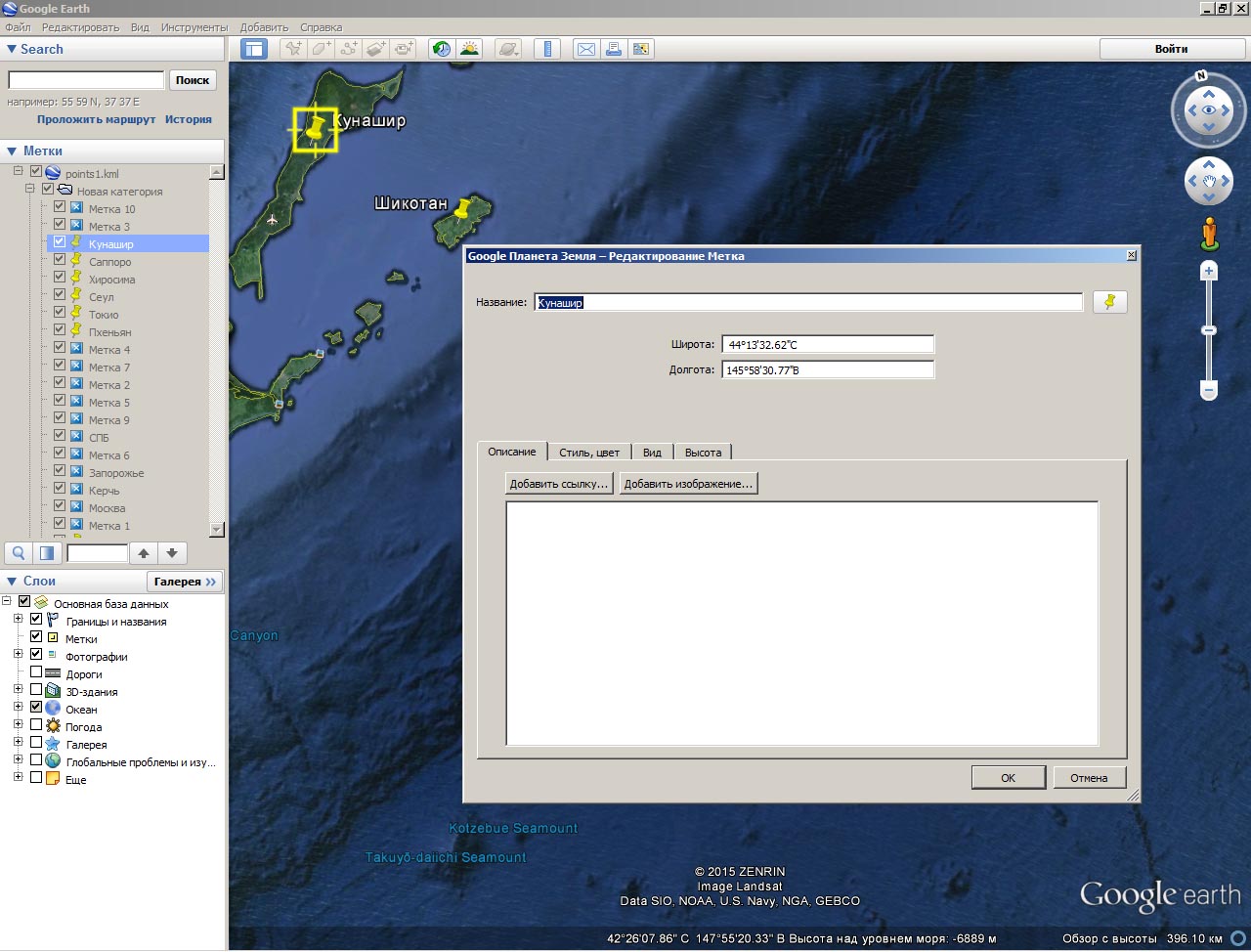The image size is (1251, 952).
Task: Expand the Границы и названия layer node
Action: 18,620
